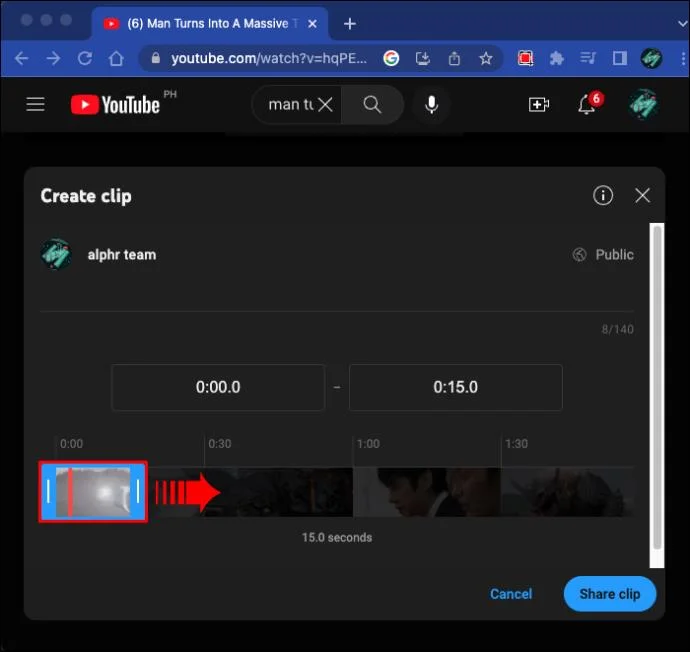This screenshot has width=690, height=652.
Task: Reload the current page
Action: pyautogui.click(x=85, y=58)
